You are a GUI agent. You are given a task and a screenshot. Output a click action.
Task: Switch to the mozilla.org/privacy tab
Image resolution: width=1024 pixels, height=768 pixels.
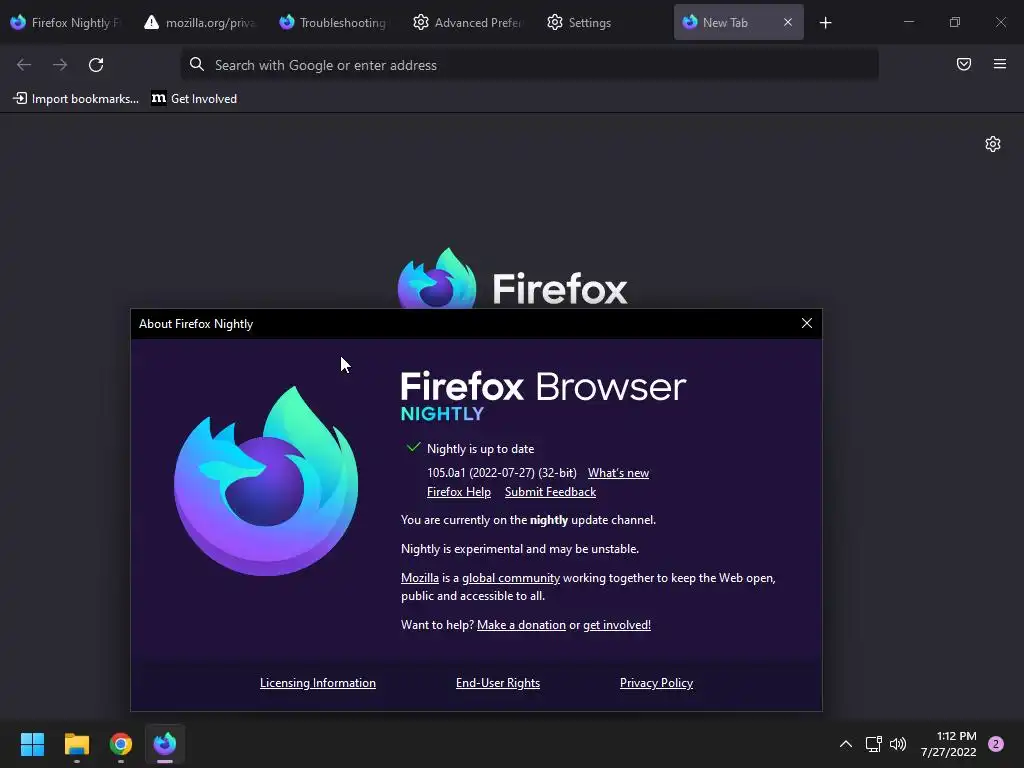click(x=201, y=23)
